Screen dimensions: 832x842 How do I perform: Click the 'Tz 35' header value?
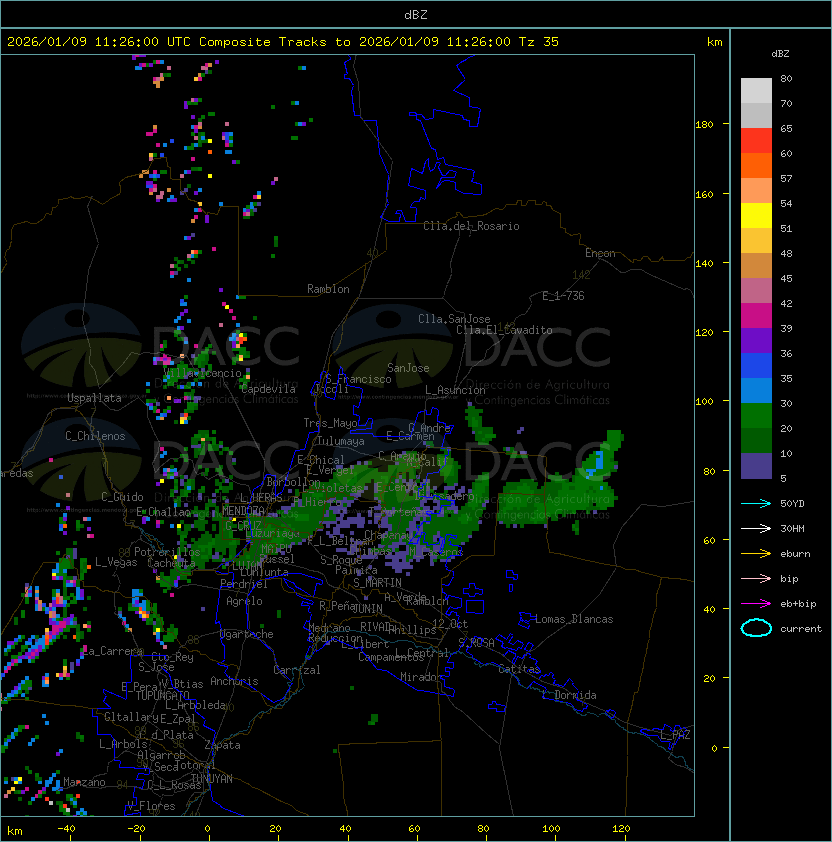point(539,42)
